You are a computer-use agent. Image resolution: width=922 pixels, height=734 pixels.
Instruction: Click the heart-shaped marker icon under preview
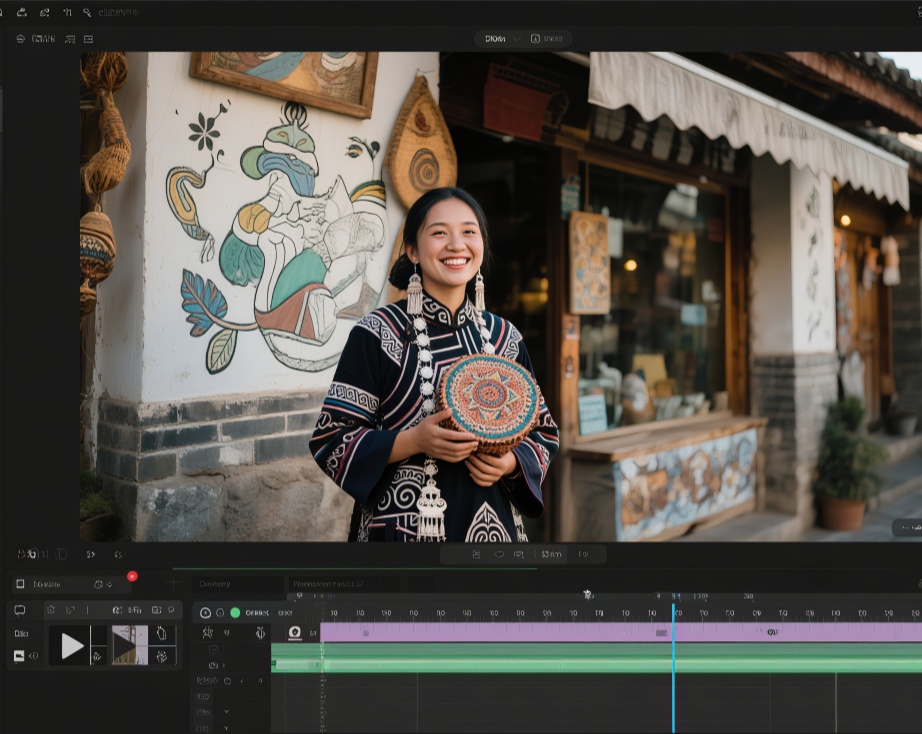click(x=500, y=554)
